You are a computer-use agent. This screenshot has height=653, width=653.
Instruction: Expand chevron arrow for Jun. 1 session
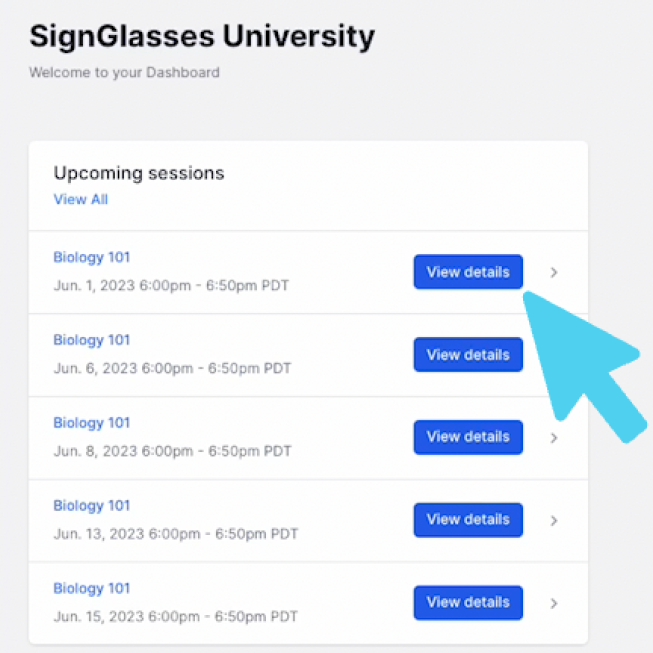pos(554,272)
